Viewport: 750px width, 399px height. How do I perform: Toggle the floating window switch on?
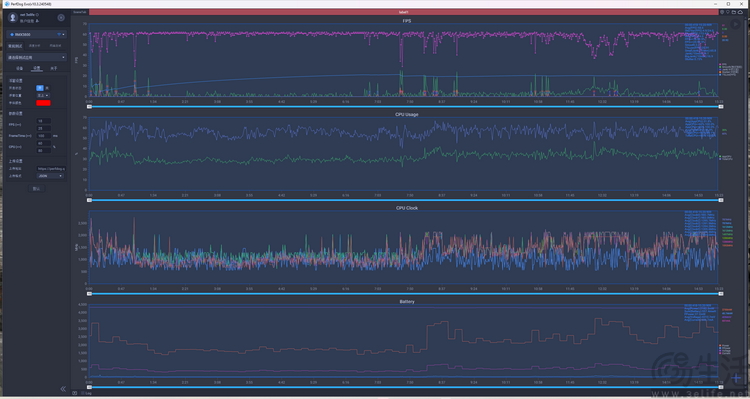coord(40,88)
